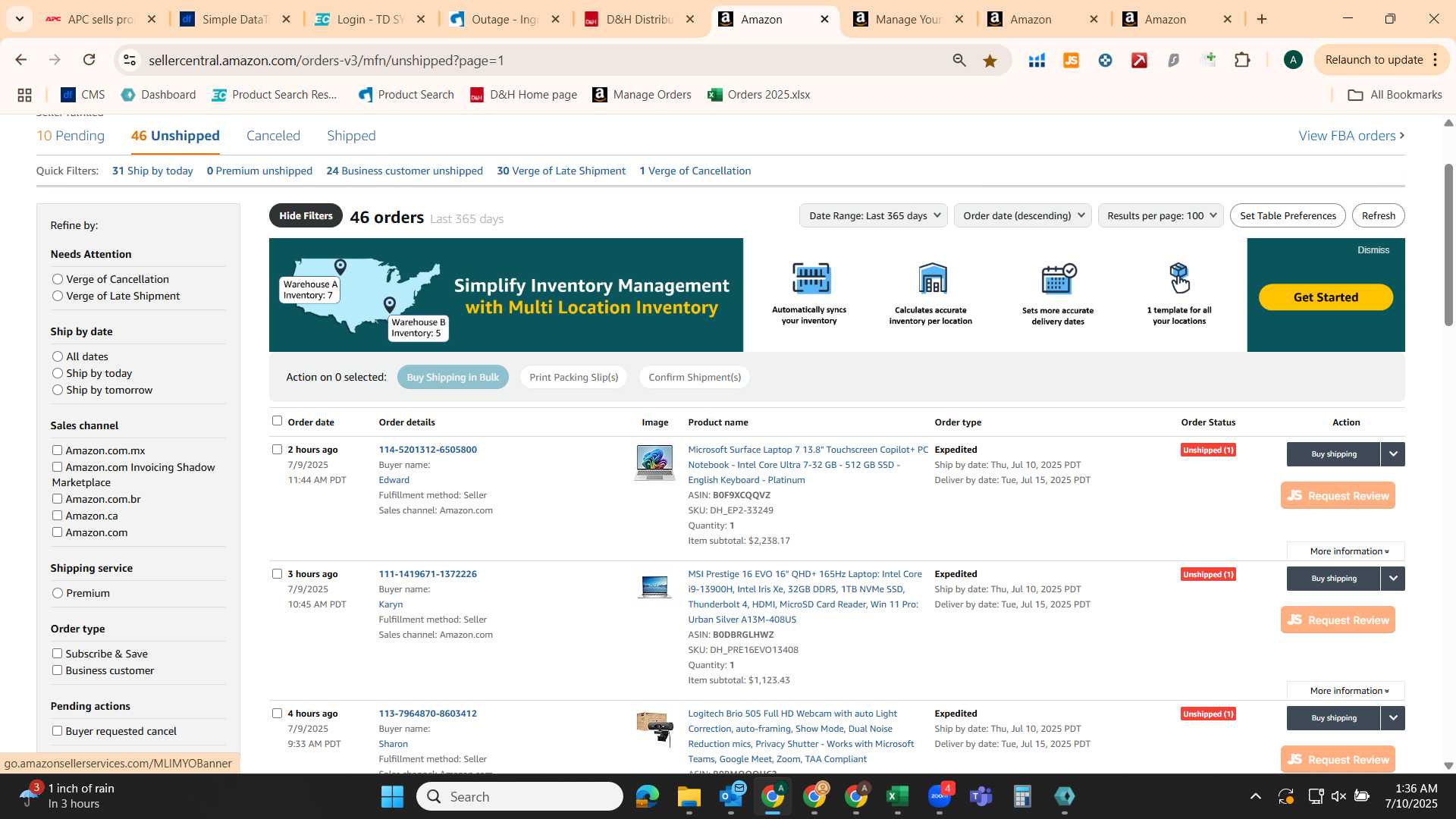Select Ship by tomorrow radio button

(x=57, y=390)
